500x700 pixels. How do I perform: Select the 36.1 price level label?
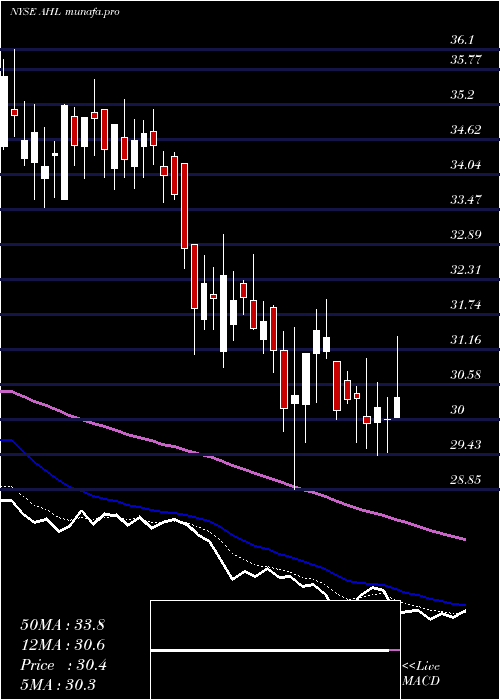coord(462,40)
